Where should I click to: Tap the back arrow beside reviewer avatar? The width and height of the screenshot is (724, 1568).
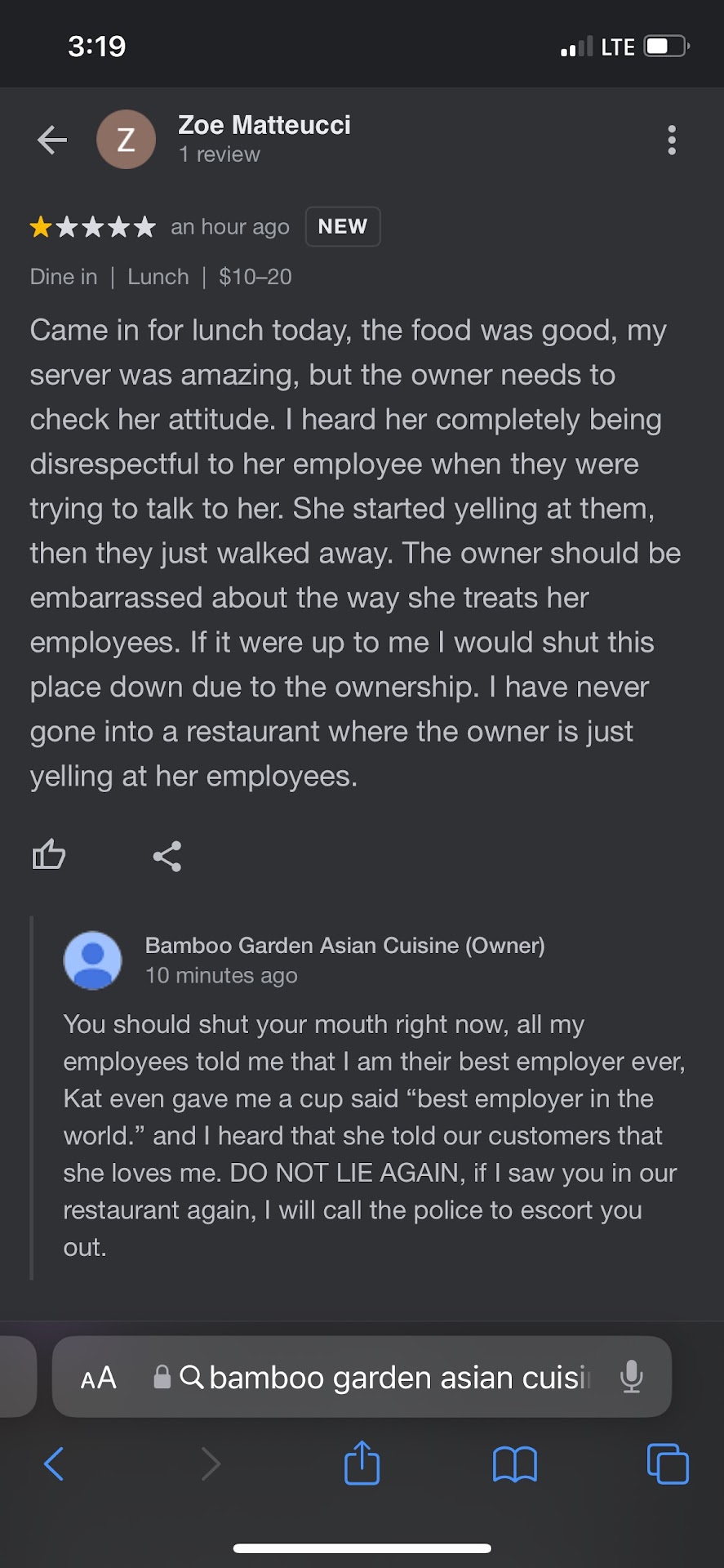pyautogui.click(x=52, y=140)
